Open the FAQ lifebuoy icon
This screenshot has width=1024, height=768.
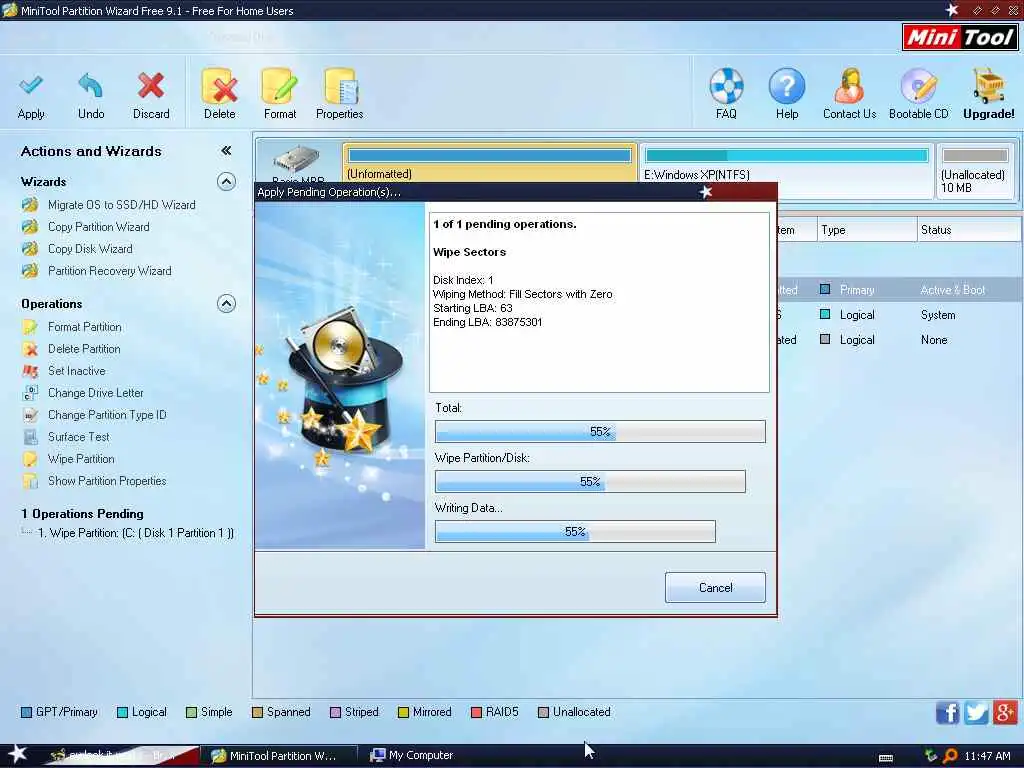coord(726,86)
